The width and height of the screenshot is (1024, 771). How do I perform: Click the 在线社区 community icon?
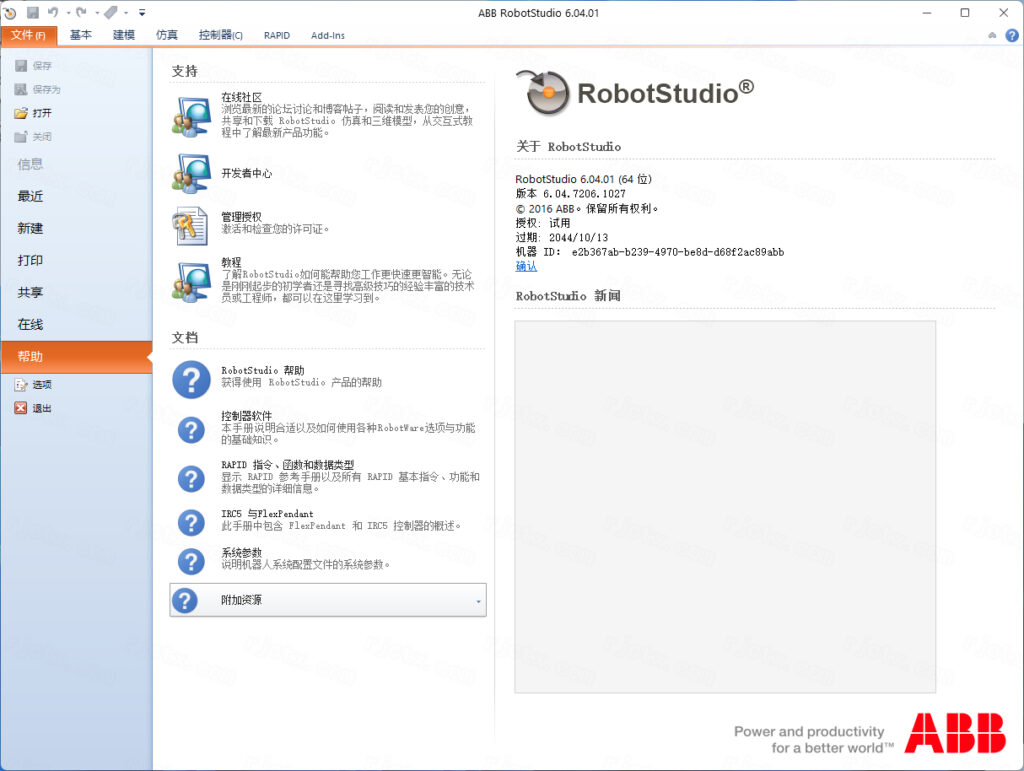191,116
